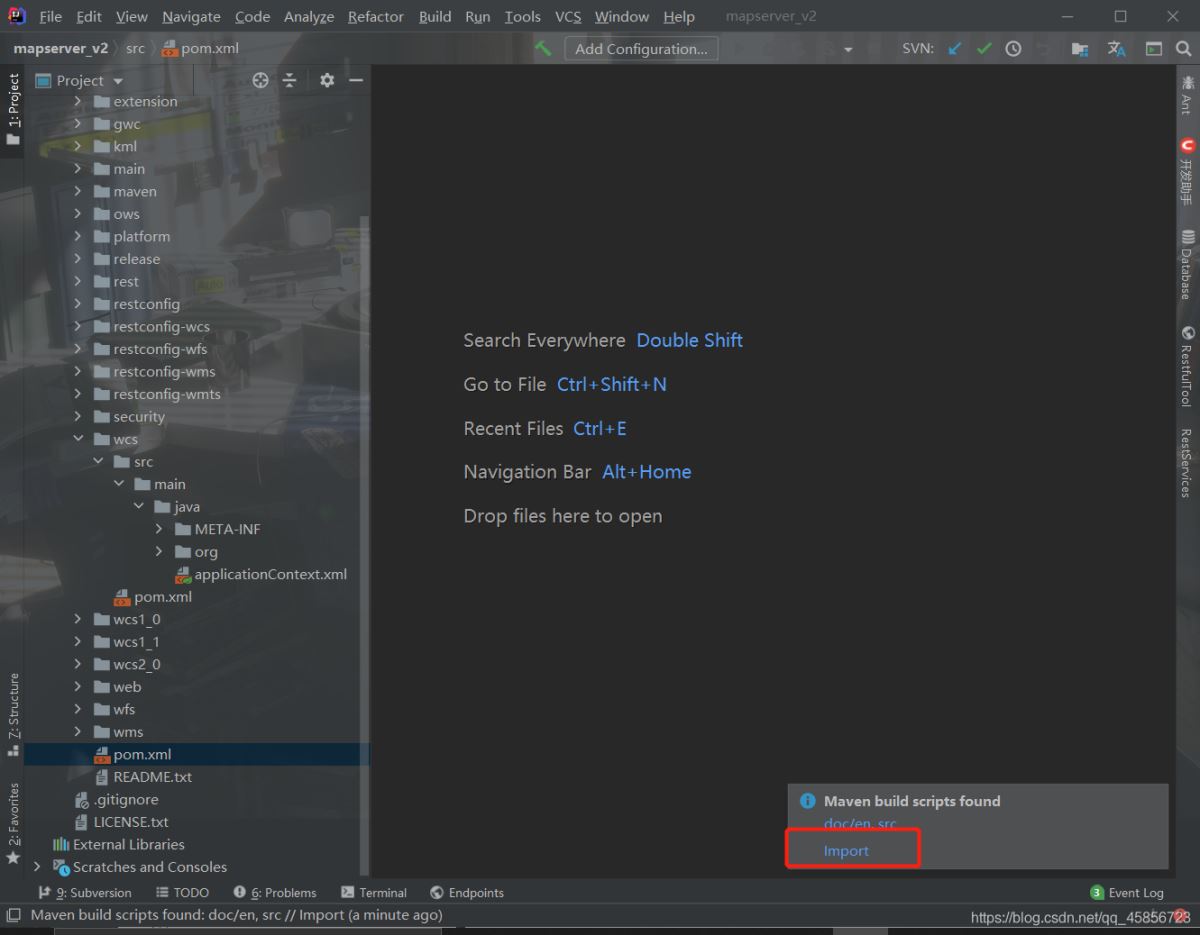Screen dimensions: 1200x935
Task: Open the Refactor menu
Action: (x=375, y=17)
